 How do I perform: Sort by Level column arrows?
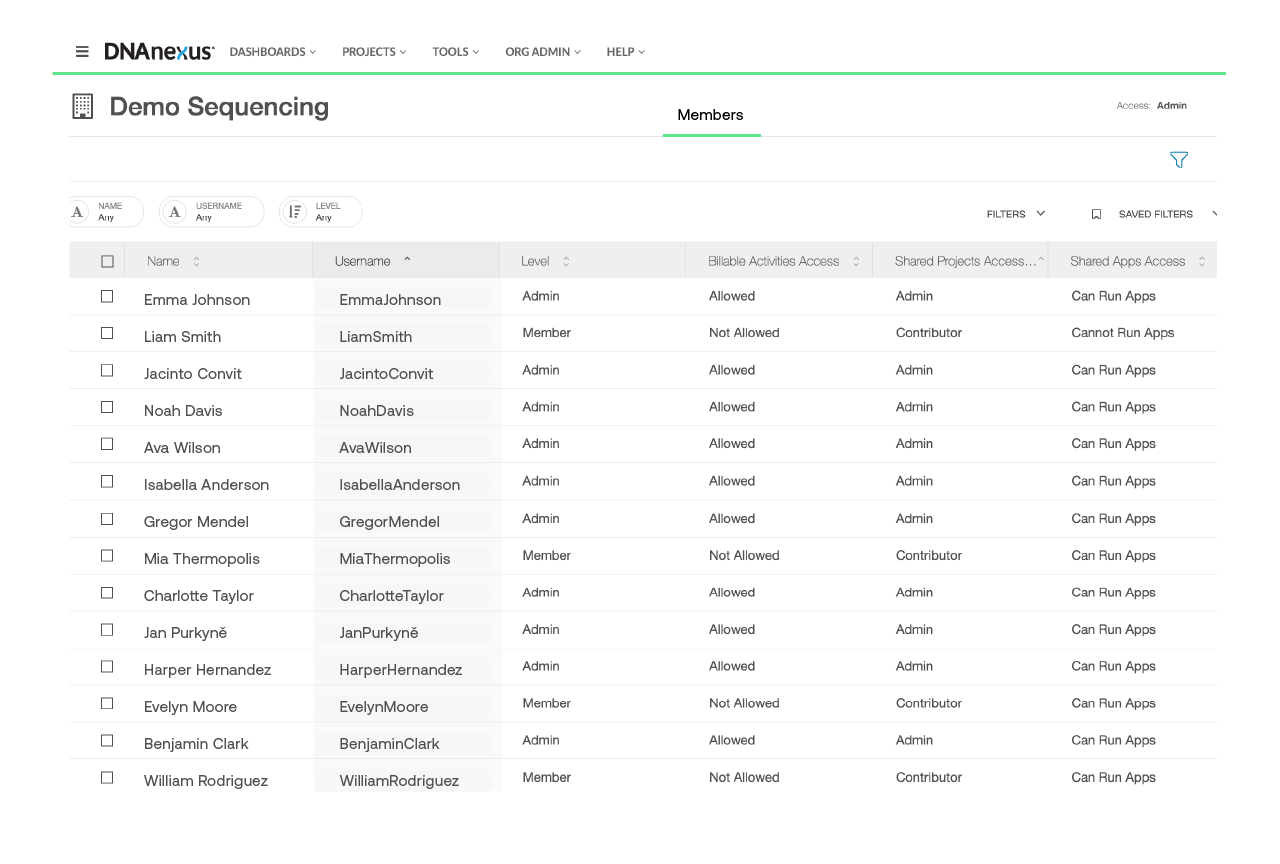566,261
